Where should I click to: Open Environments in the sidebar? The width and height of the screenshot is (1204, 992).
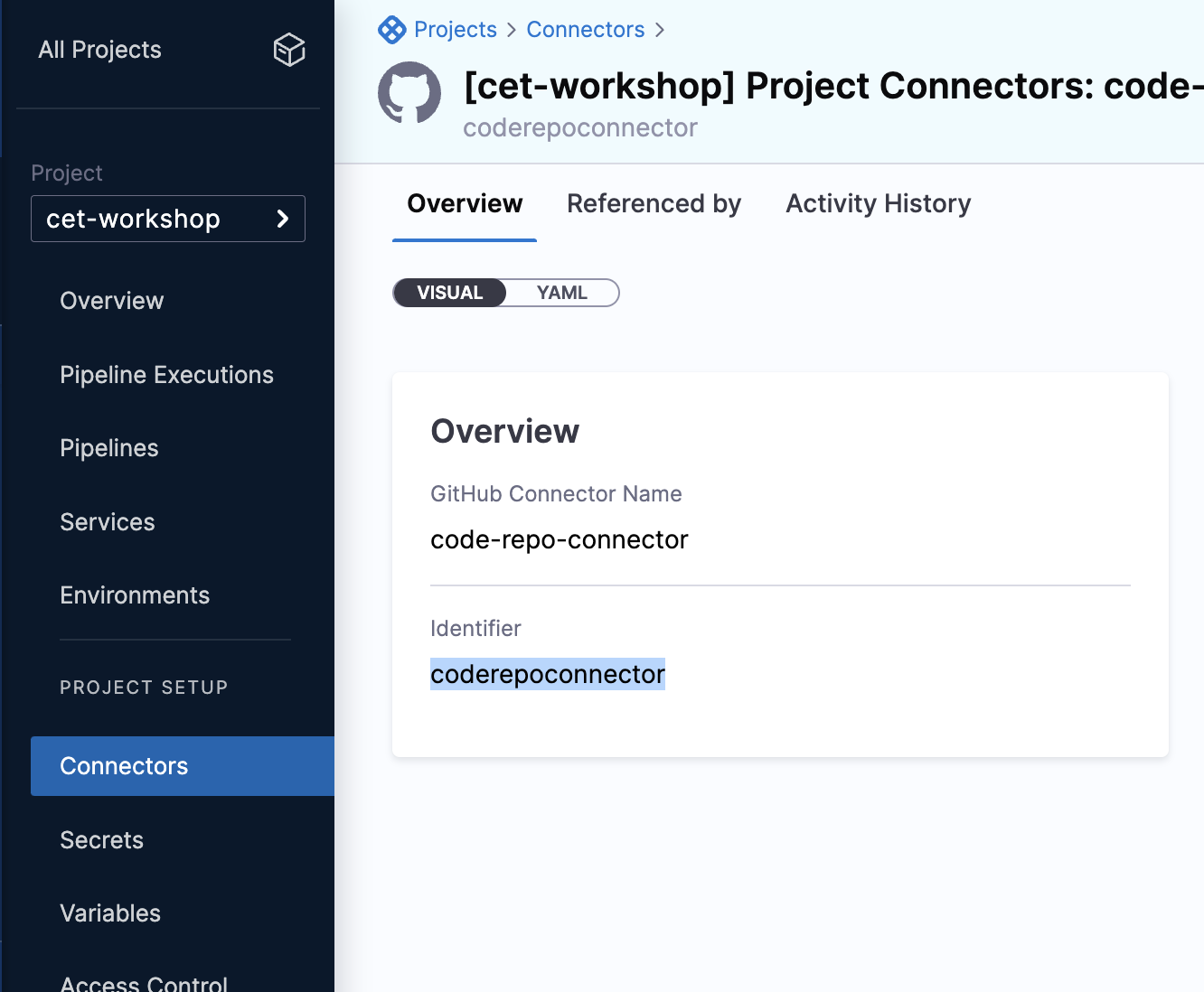(x=135, y=595)
